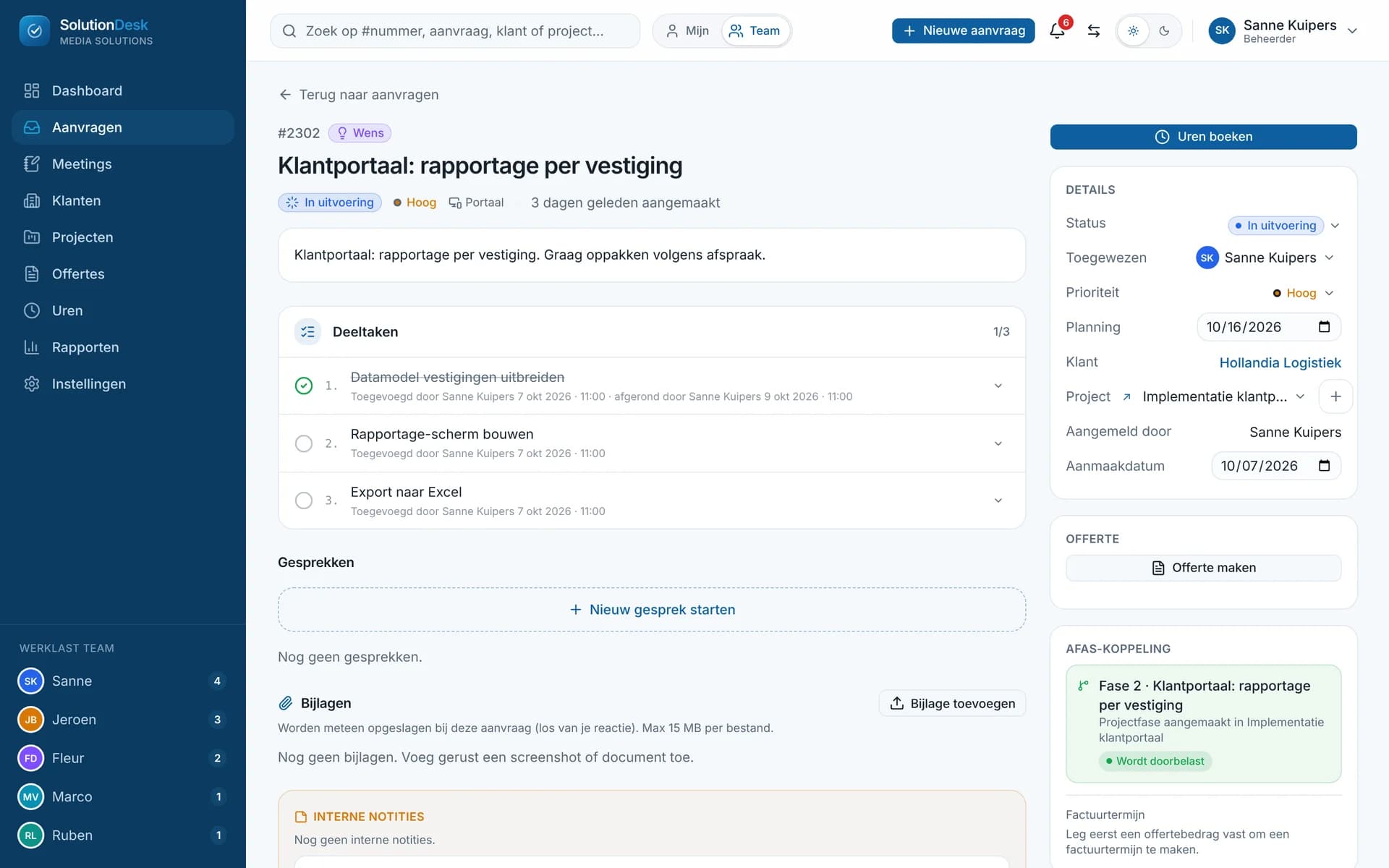
Task: Check off subtask Export naar Excel
Action: 304,501
